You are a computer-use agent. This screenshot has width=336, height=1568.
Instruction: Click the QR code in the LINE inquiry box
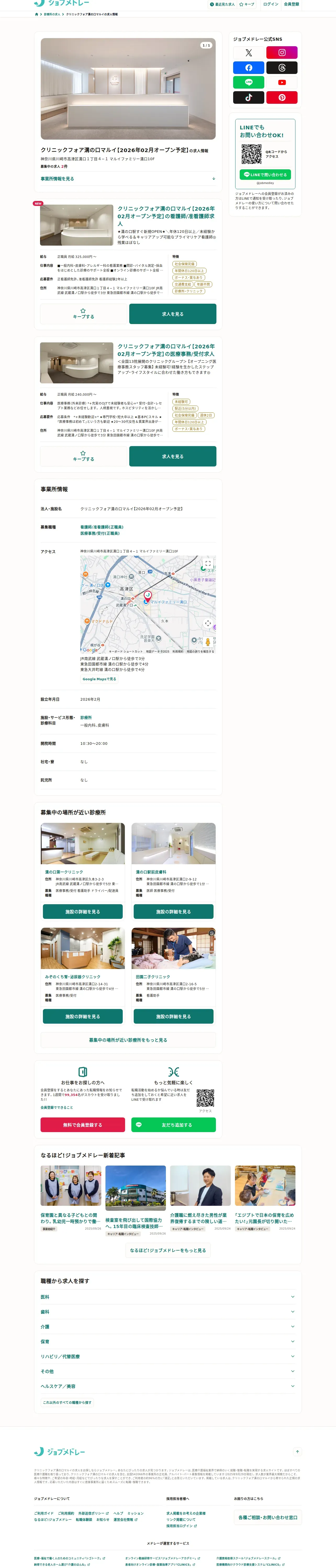coord(251,154)
